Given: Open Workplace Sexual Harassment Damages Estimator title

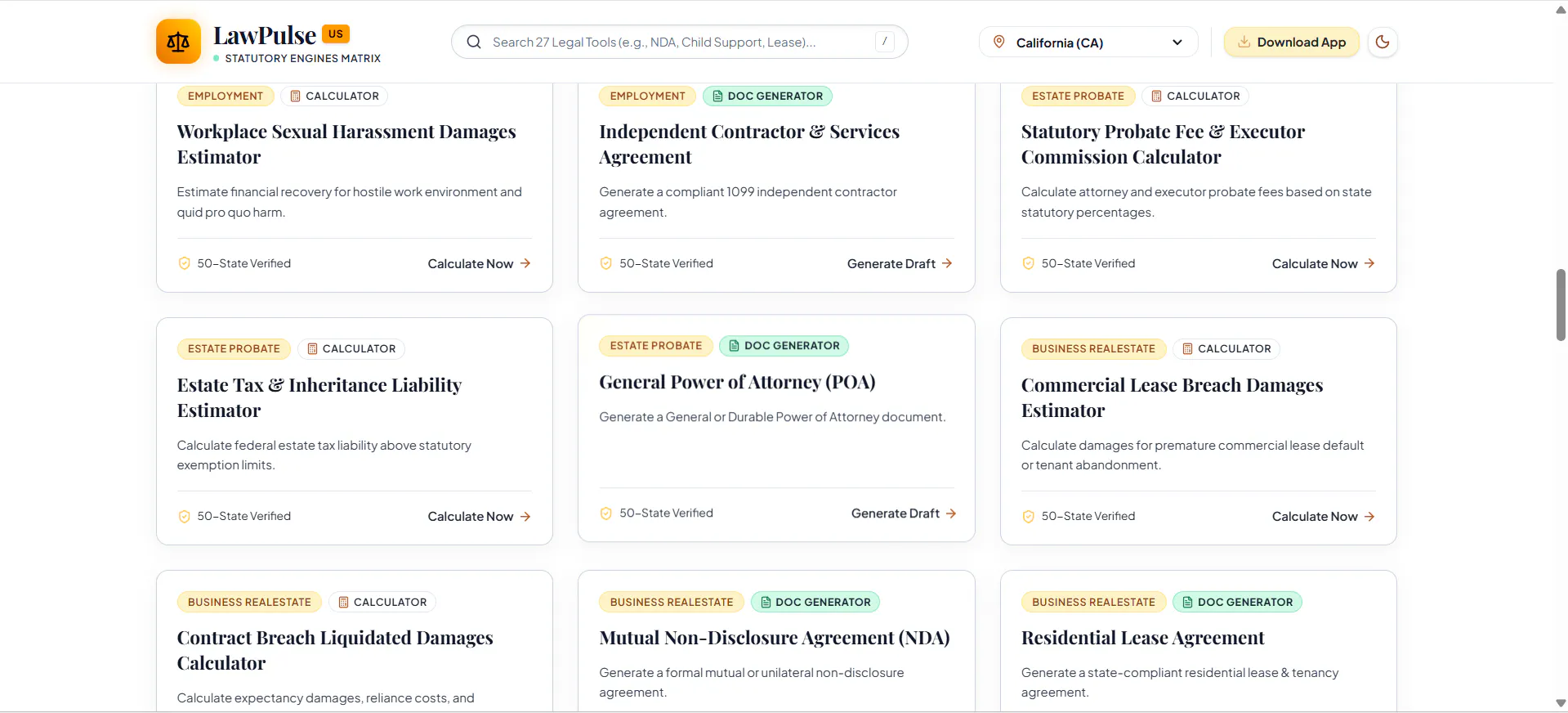Looking at the screenshot, I should [x=346, y=144].
